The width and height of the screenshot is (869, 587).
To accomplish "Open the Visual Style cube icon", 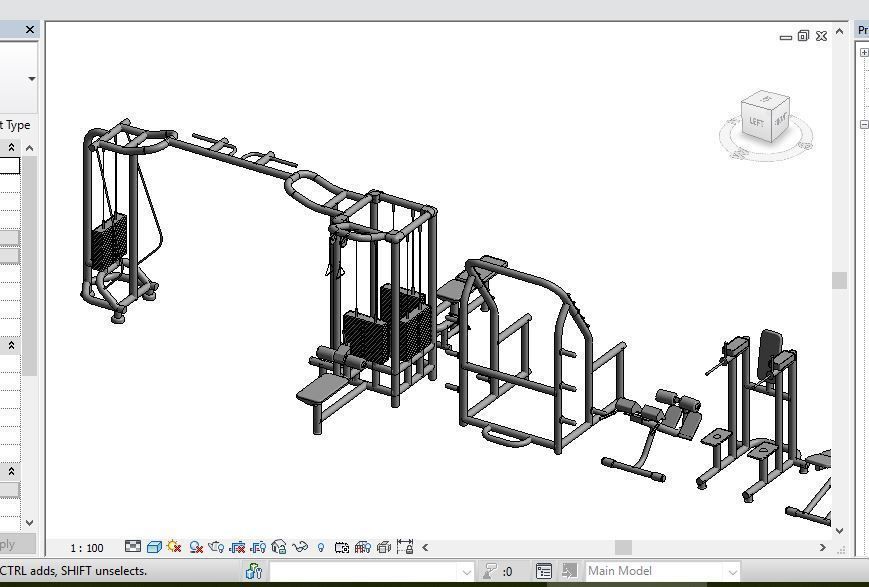I will 153,547.
